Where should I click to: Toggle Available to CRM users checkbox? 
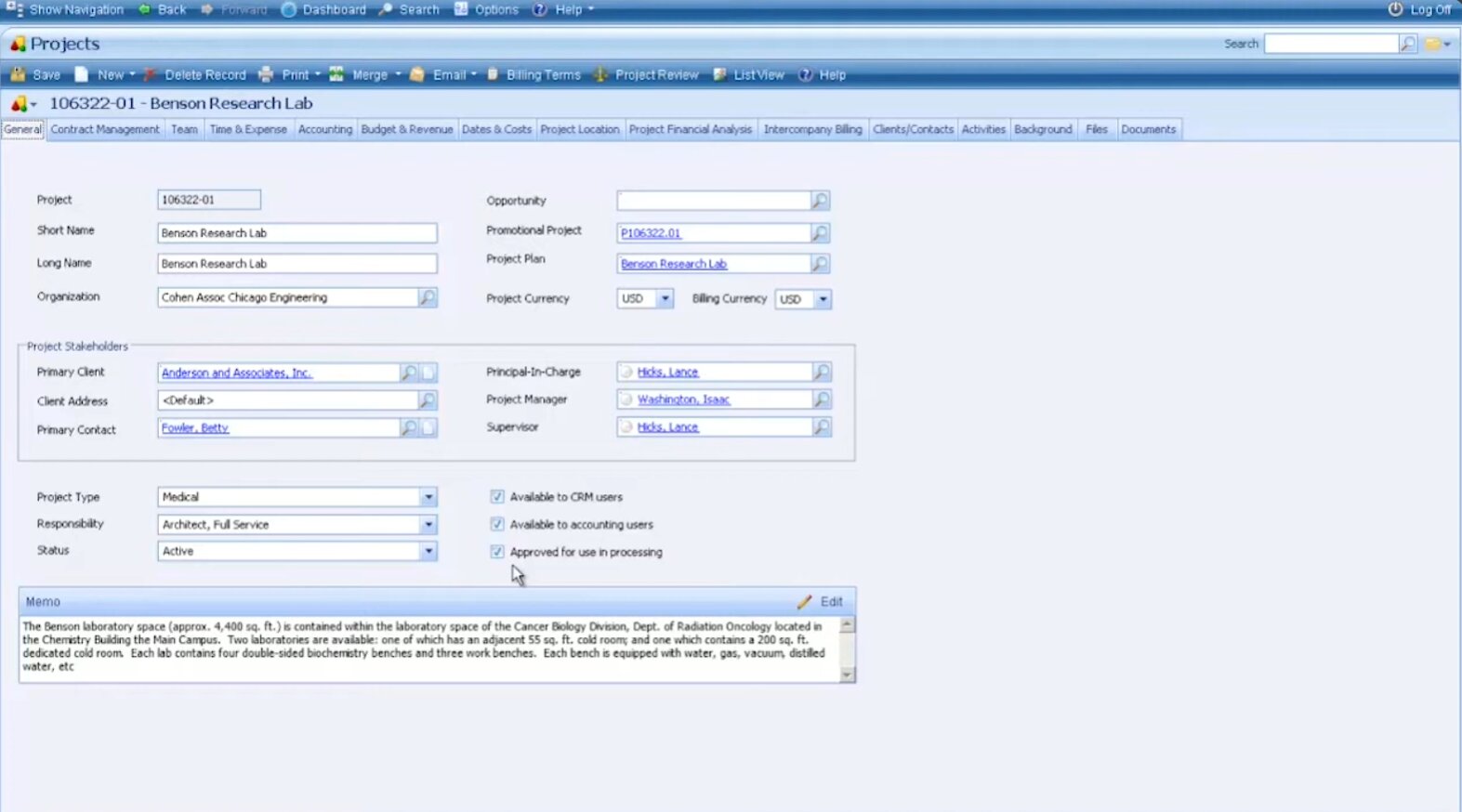tap(497, 497)
